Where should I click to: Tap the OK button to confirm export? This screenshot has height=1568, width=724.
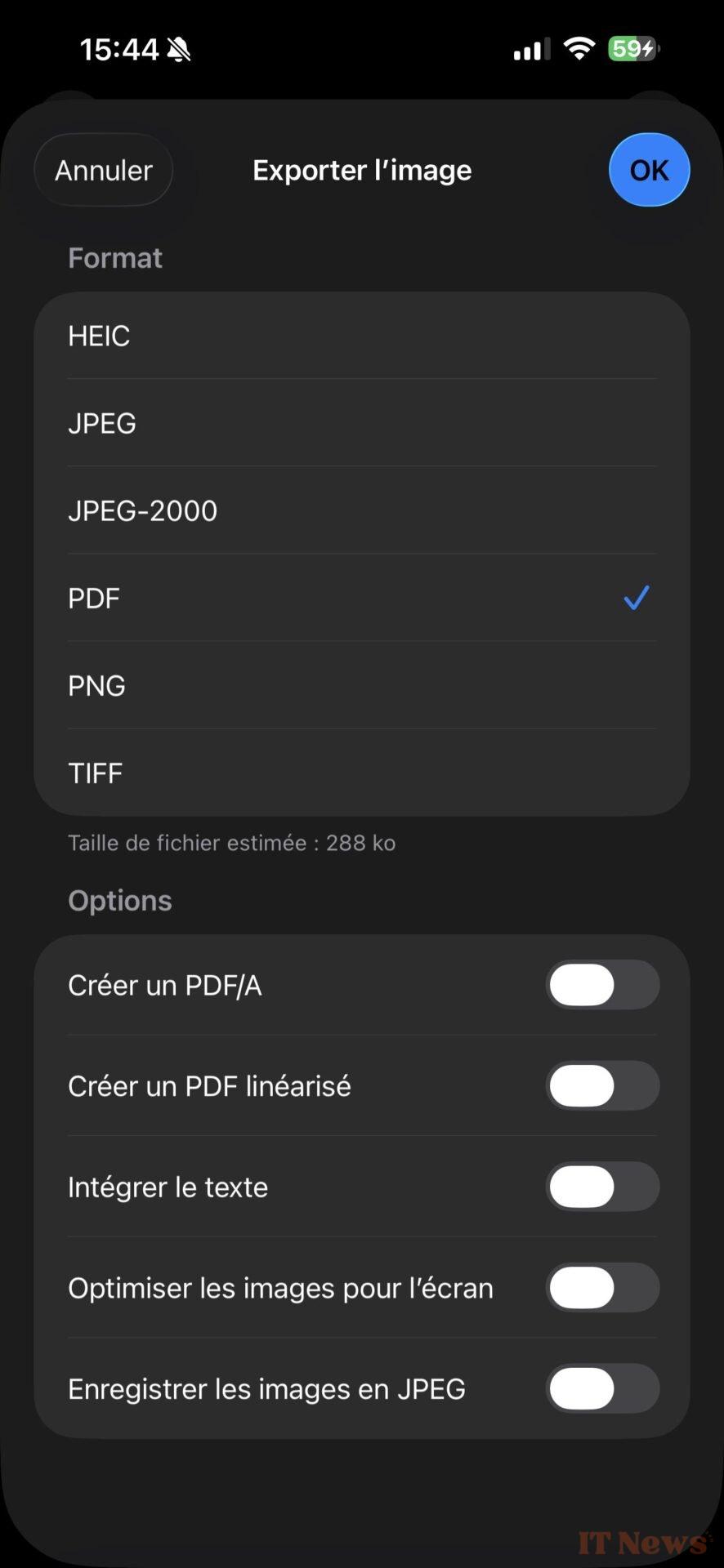(x=649, y=170)
